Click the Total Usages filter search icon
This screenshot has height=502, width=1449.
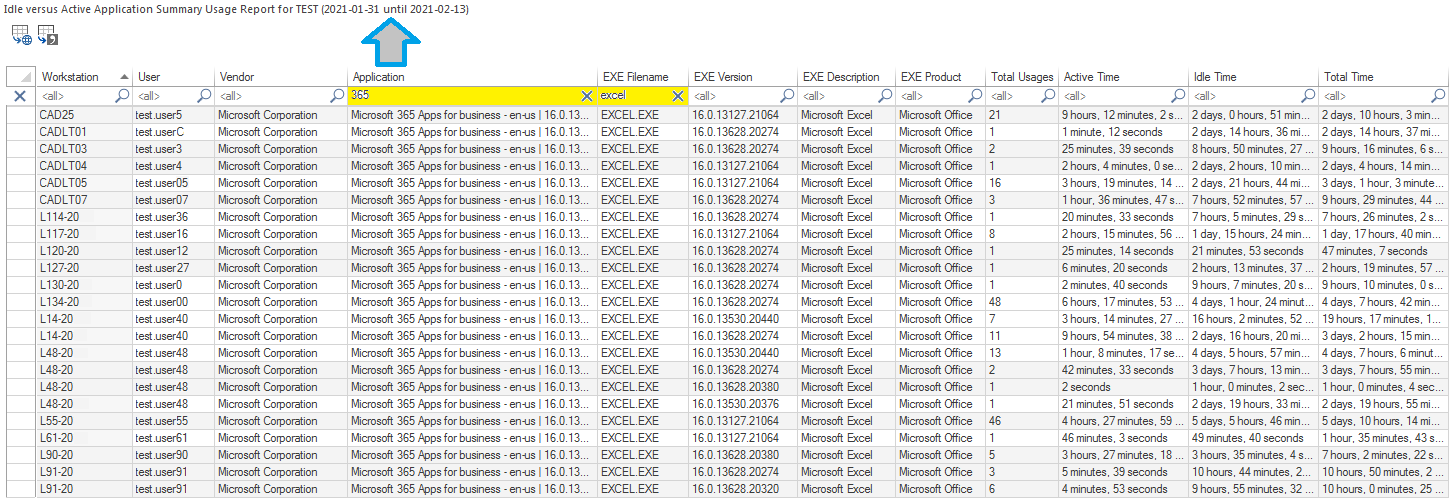[1048, 96]
